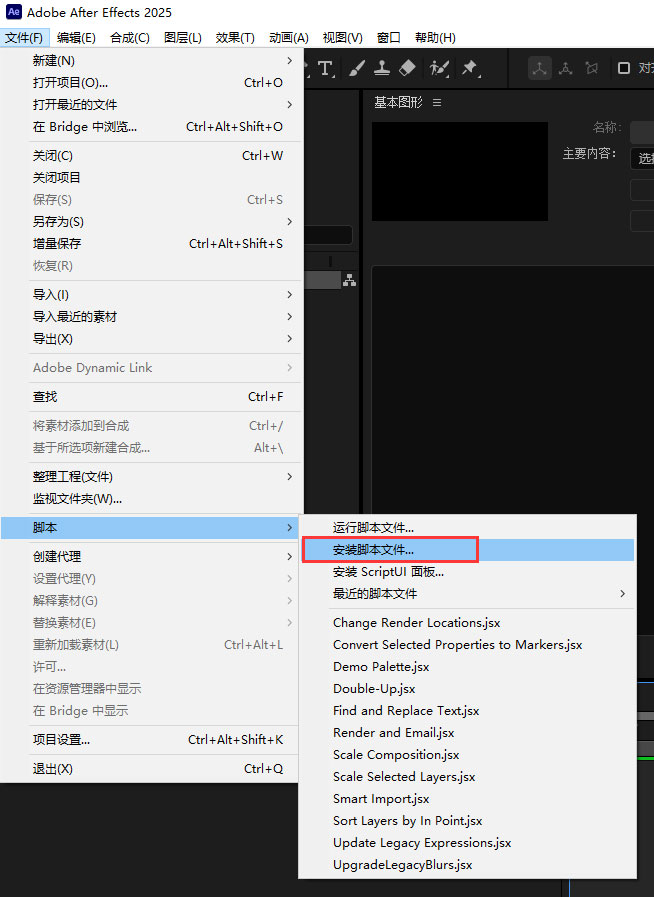
Task: Open the 帮助(H) menu
Action: tap(435, 38)
